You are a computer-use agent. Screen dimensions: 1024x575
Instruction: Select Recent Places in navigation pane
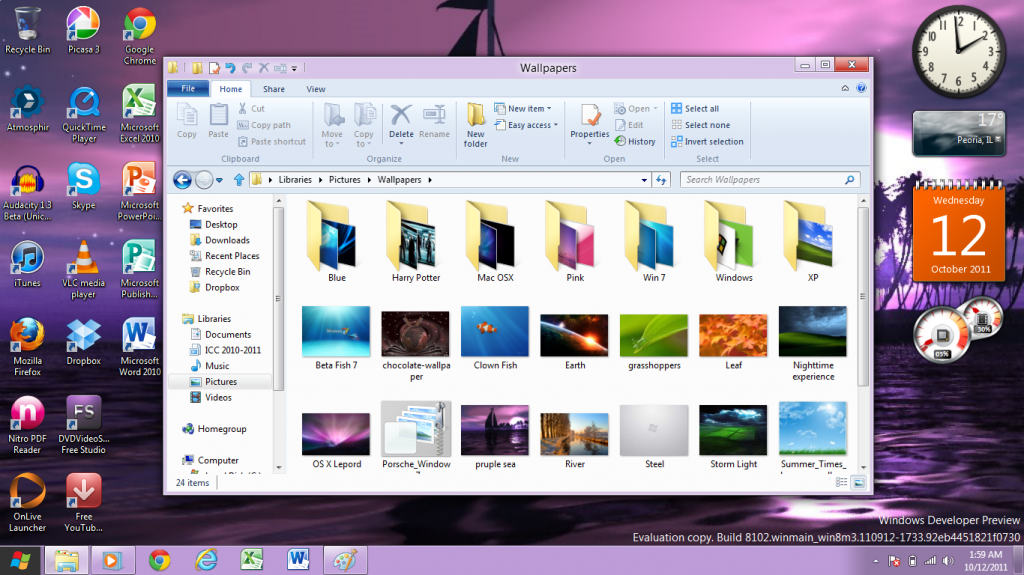232,255
